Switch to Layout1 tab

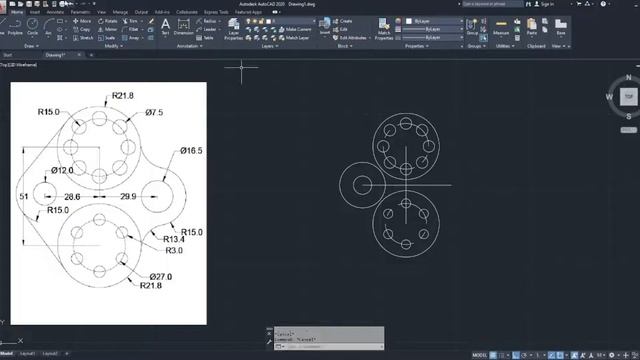click(x=27, y=354)
